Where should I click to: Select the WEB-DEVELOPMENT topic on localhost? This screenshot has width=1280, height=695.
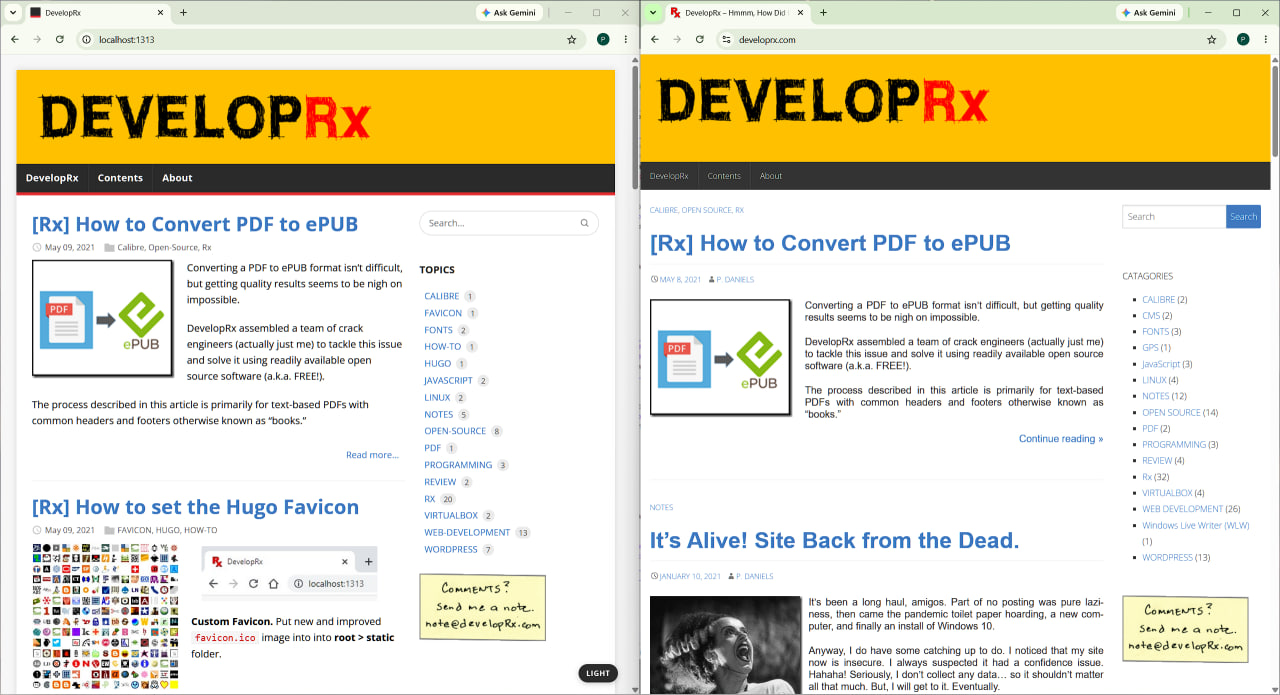pos(467,533)
